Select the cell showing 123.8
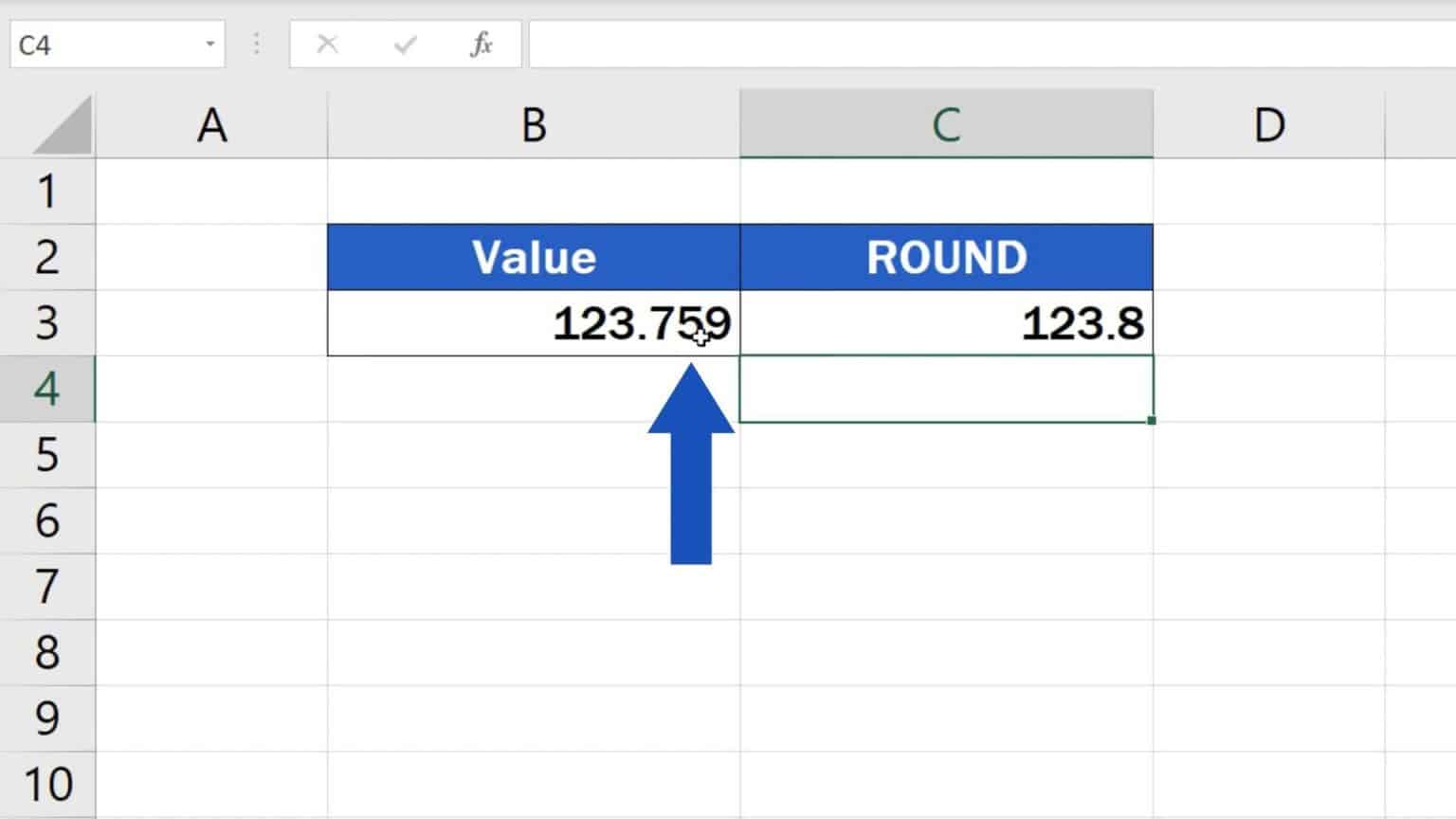The image size is (1456, 819). tap(947, 323)
